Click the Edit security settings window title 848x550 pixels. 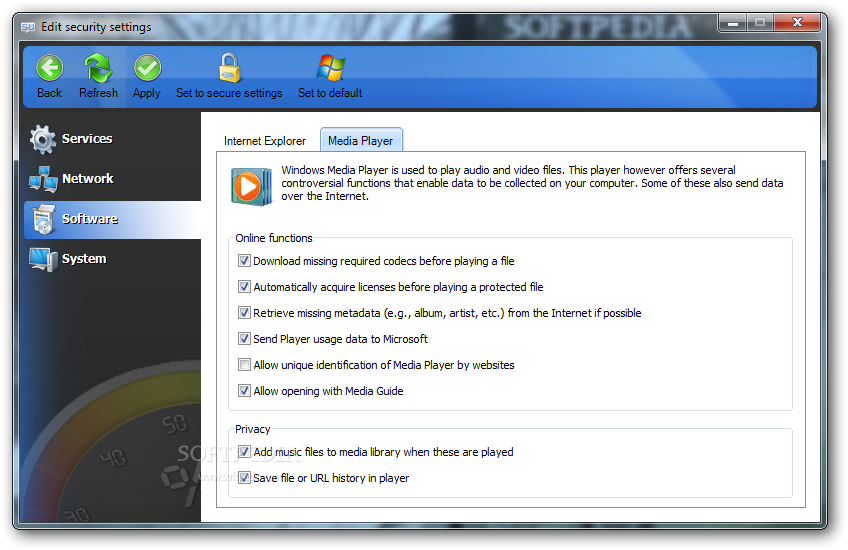[96, 27]
